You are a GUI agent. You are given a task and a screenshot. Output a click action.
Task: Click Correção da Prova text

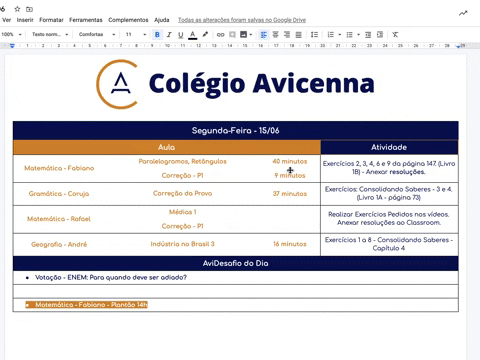coord(182,193)
